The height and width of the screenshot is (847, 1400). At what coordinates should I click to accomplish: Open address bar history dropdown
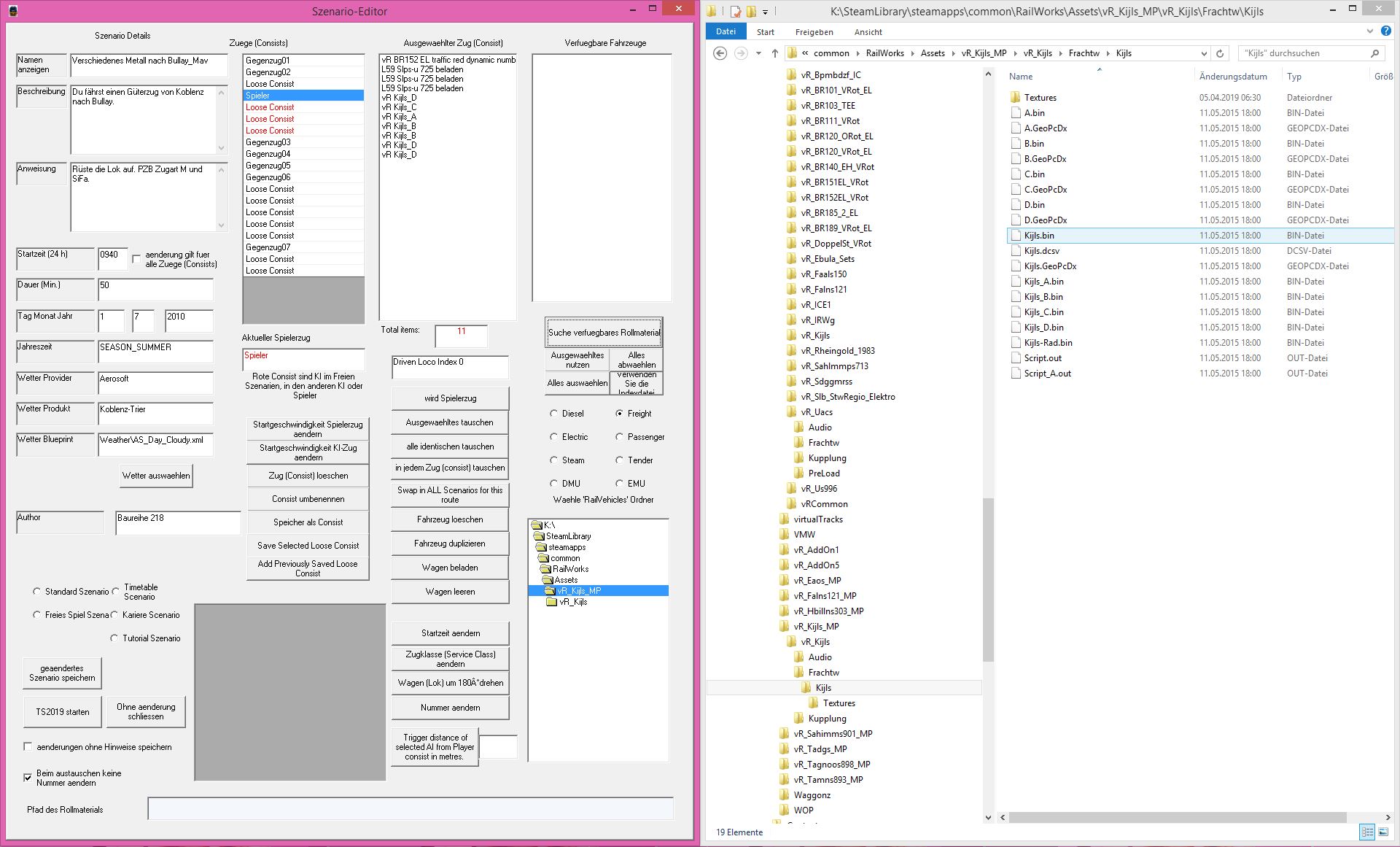click(x=1204, y=53)
